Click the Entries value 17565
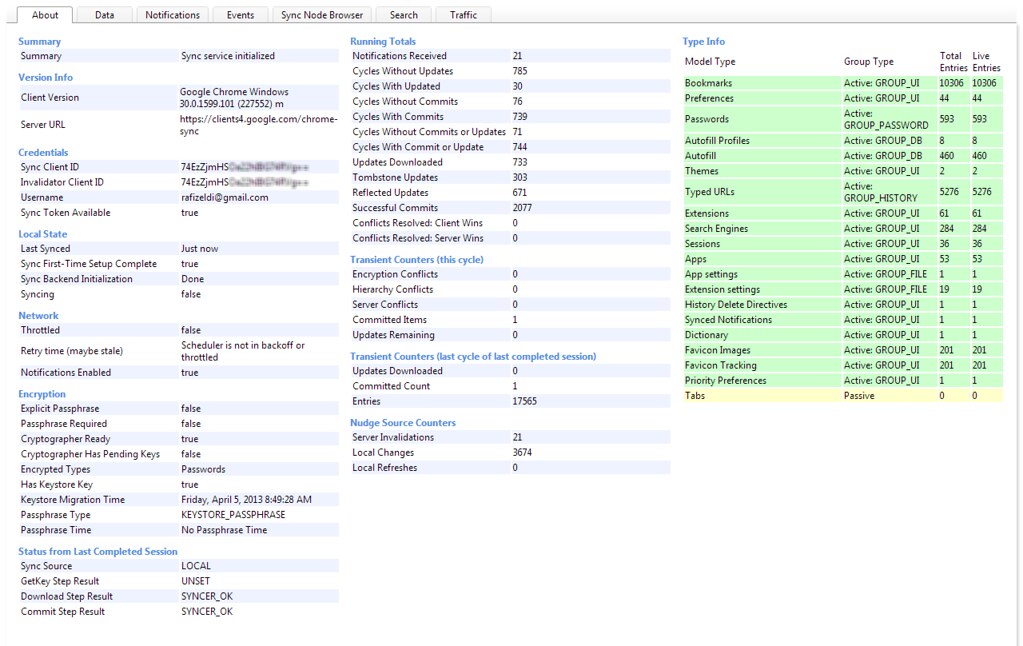The height and width of the screenshot is (646, 1023). point(525,401)
